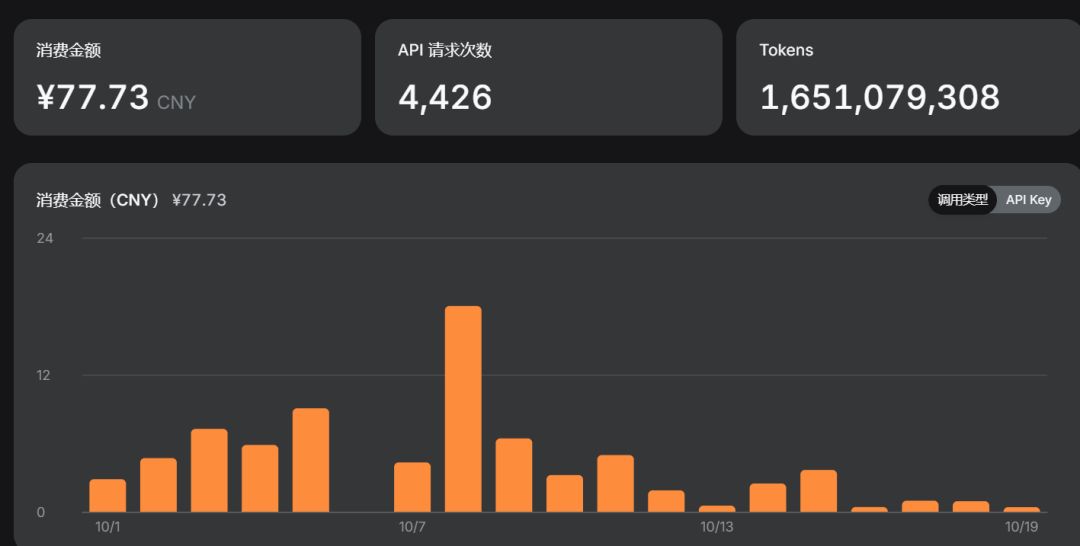Image resolution: width=1080 pixels, height=546 pixels.
Task: Click the 10/1 bar in chart
Action: [107, 496]
